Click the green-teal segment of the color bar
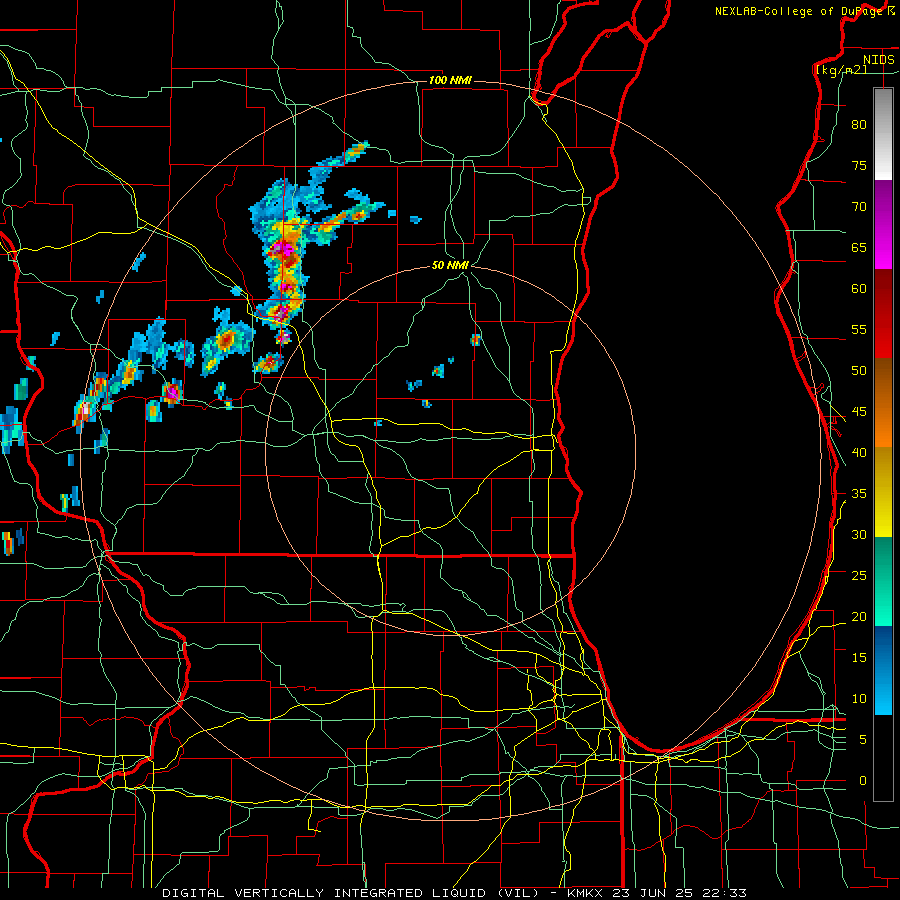Image resolution: width=900 pixels, height=900 pixels. pos(883,581)
